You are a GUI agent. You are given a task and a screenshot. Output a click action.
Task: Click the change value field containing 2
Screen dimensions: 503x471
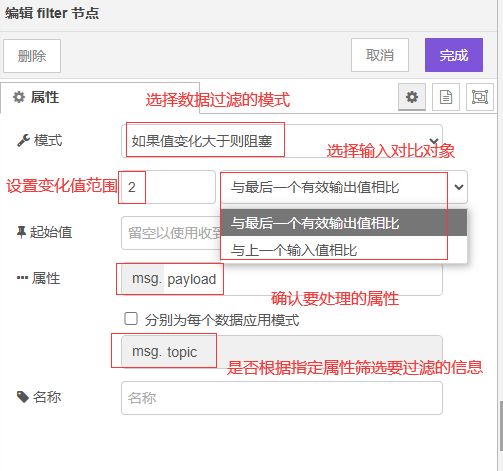click(x=168, y=187)
